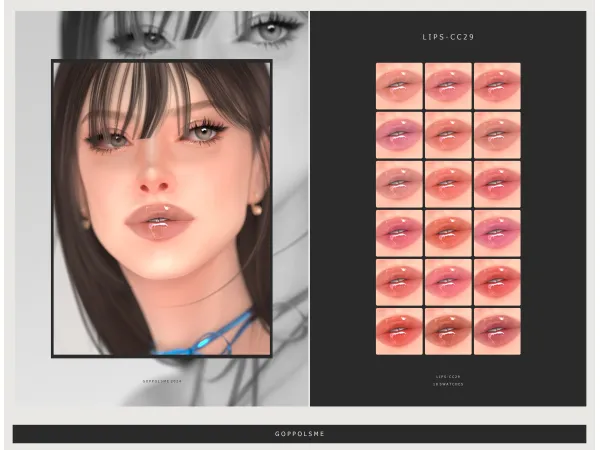Select the lilac swatch ending the fourth row

click(x=497, y=233)
